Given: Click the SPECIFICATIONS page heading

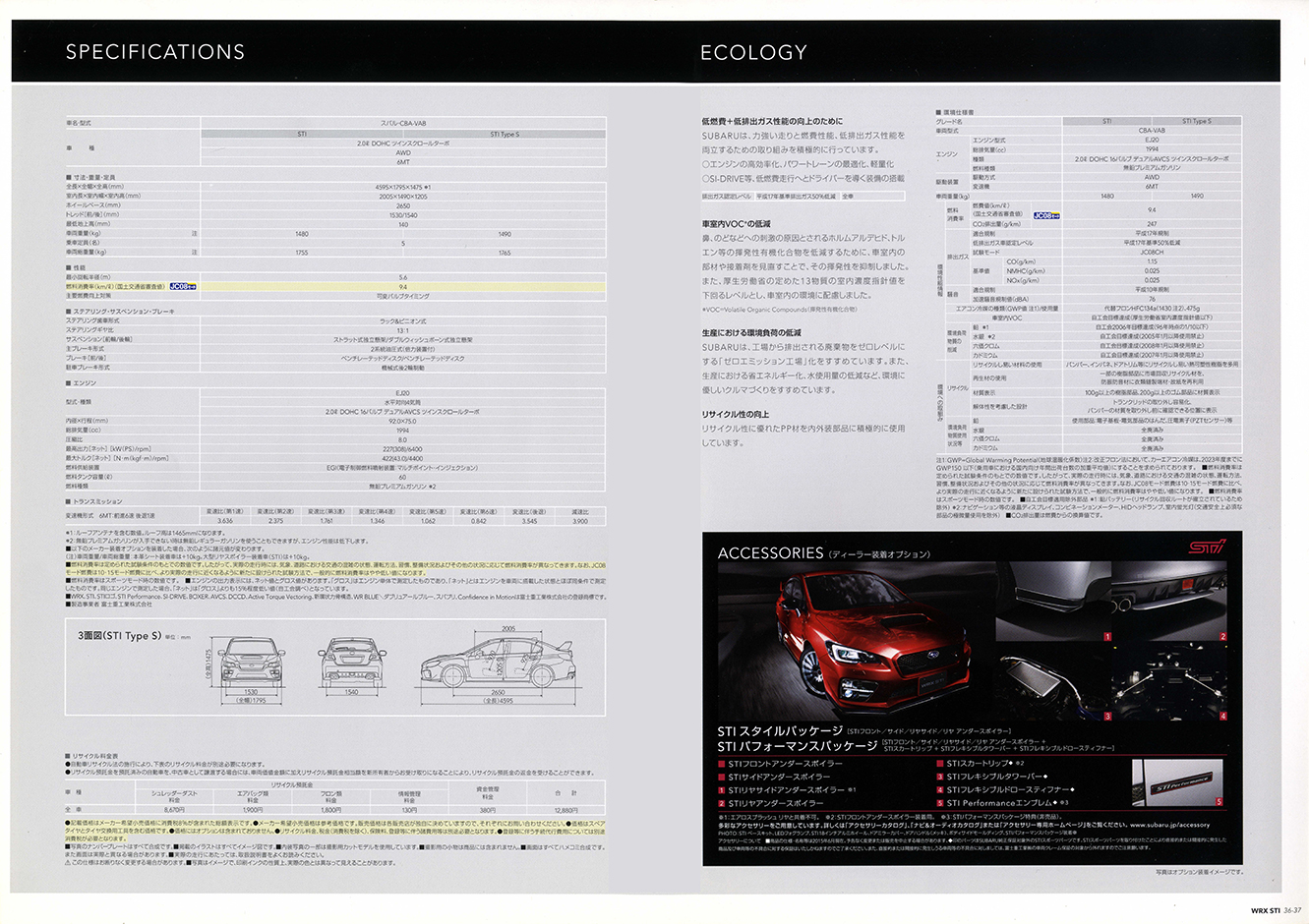Looking at the screenshot, I should (155, 52).
